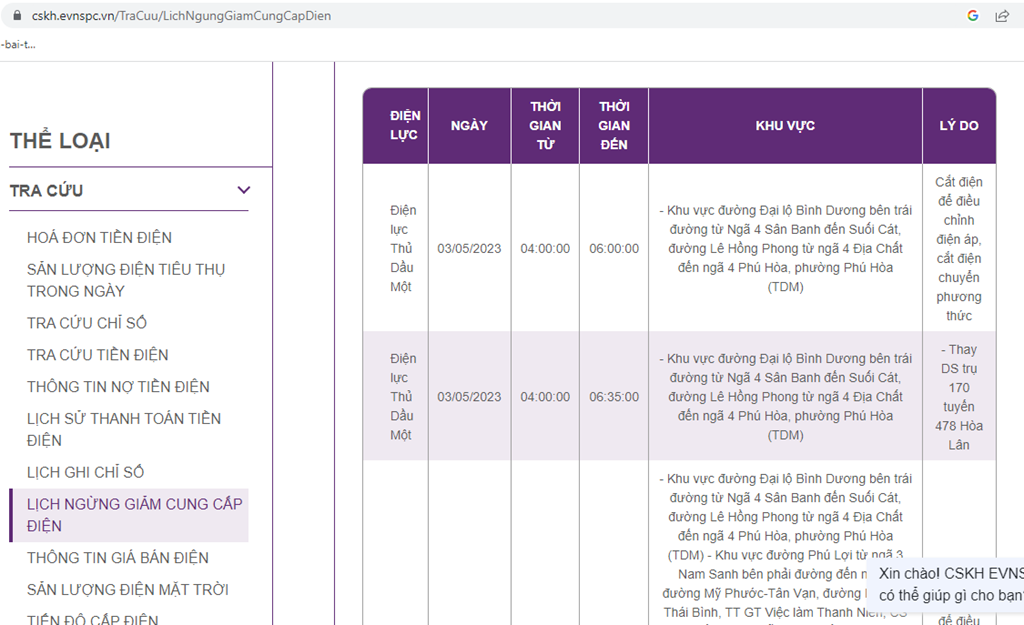Open LỊCH GHI CHỈ SỐ menu item

tap(86, 472)
